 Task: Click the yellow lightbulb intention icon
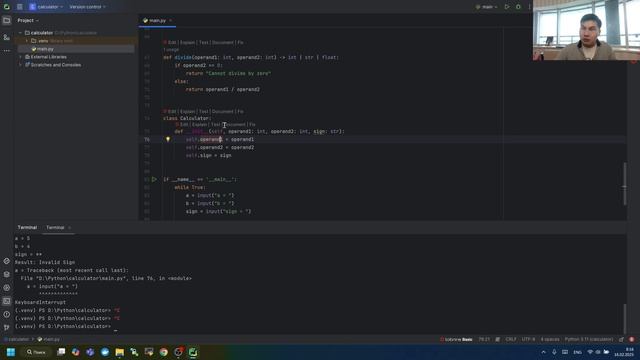(168, 139)
